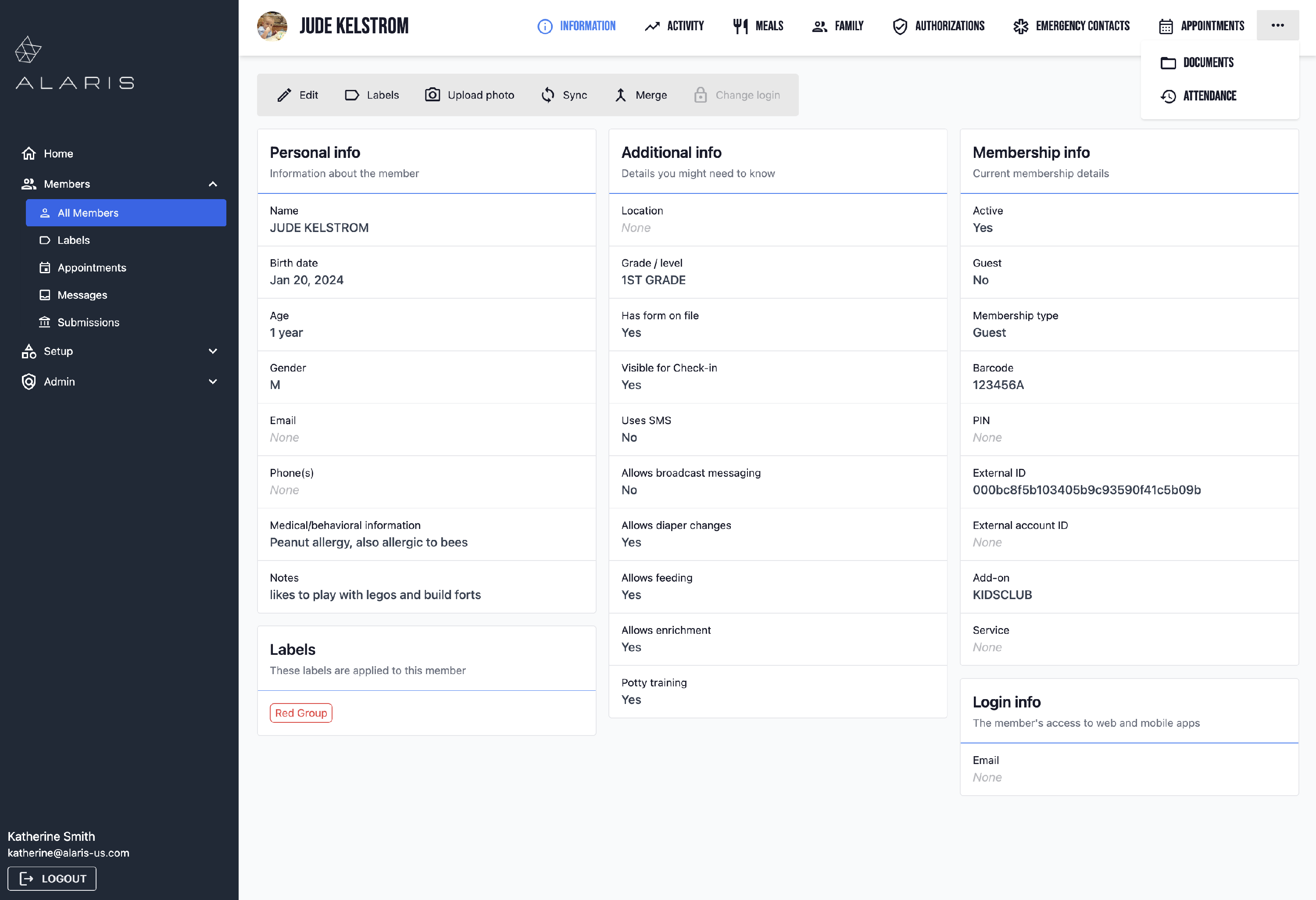Click the Authorizations shield icon
This screenshot has height=900, width=1316.
point(900,26)
